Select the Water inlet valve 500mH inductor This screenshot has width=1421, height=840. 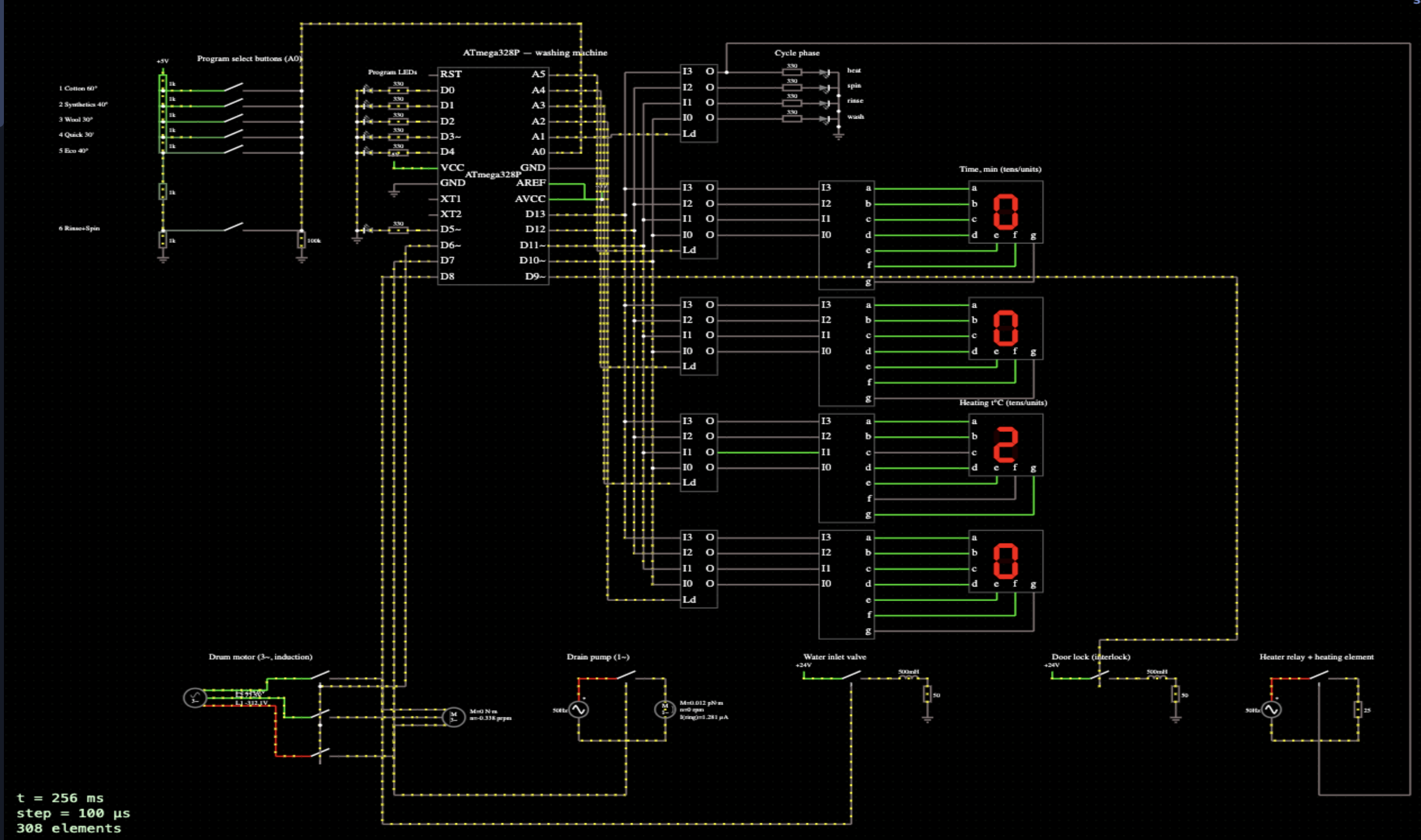tap(909, 677)
